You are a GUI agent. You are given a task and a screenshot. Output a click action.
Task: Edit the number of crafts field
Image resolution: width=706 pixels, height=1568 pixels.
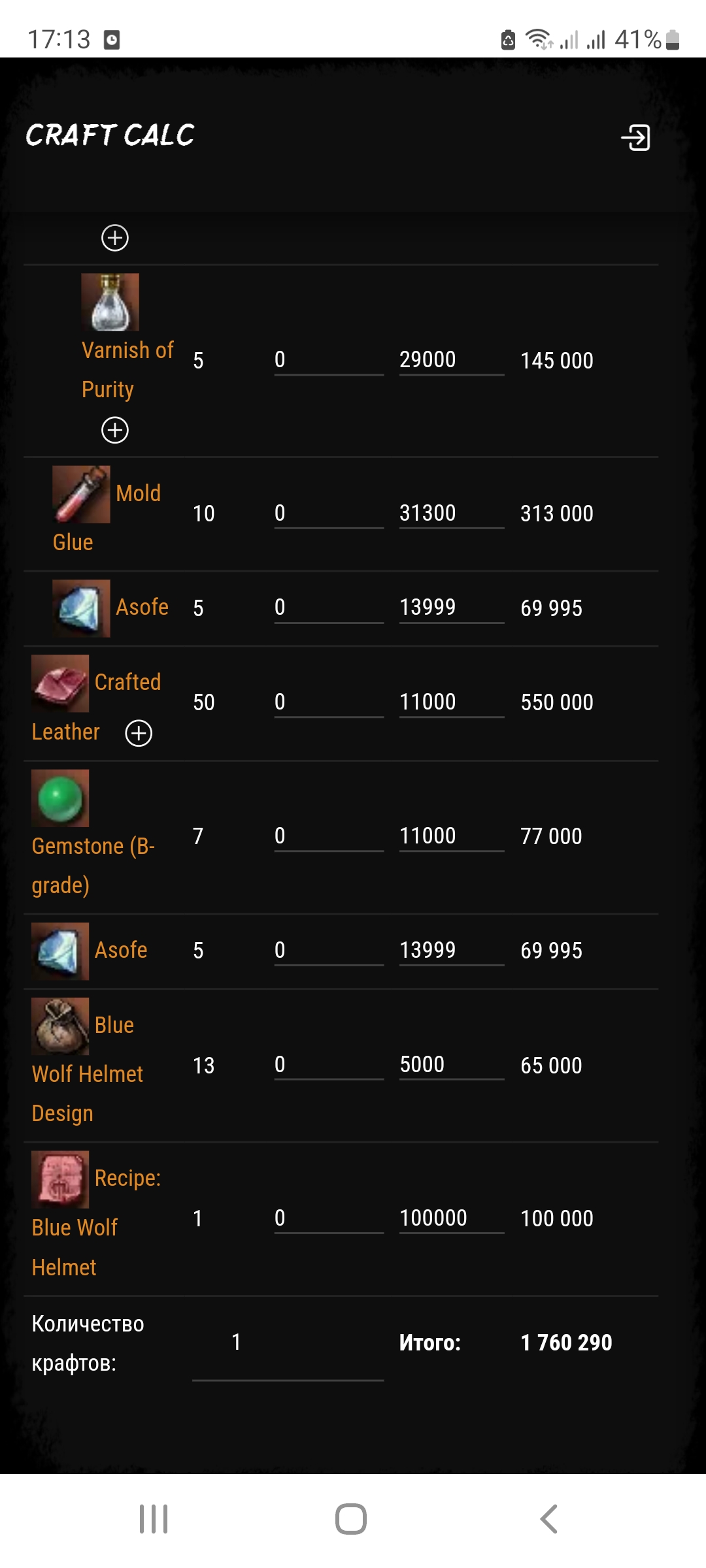(288, 1343)
